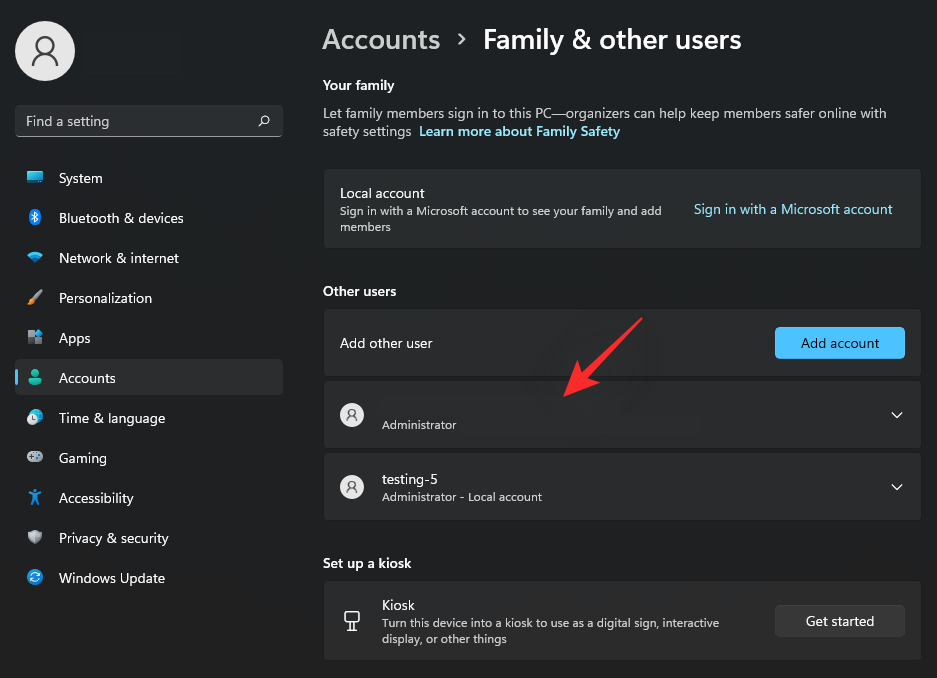Click the System monitor icon in sidebar
The width and height of the screenshot is (937, 678).
[35, 178]
